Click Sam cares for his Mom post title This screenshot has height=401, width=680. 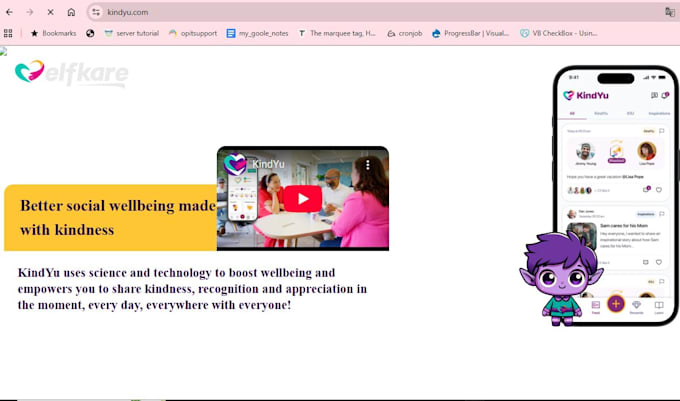coord(624,225)
